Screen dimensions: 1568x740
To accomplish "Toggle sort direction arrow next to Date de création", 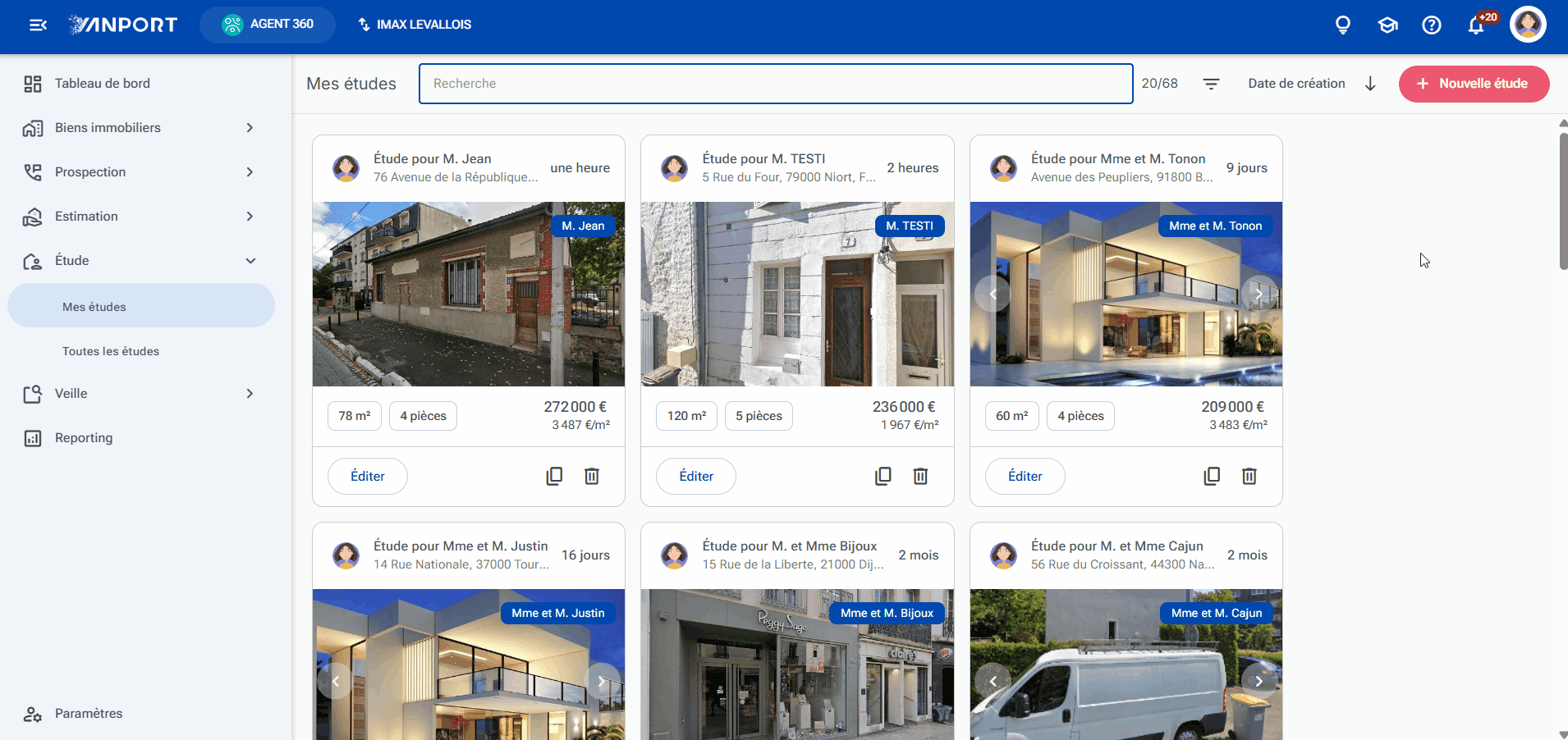I will [x=1370, y=84].
